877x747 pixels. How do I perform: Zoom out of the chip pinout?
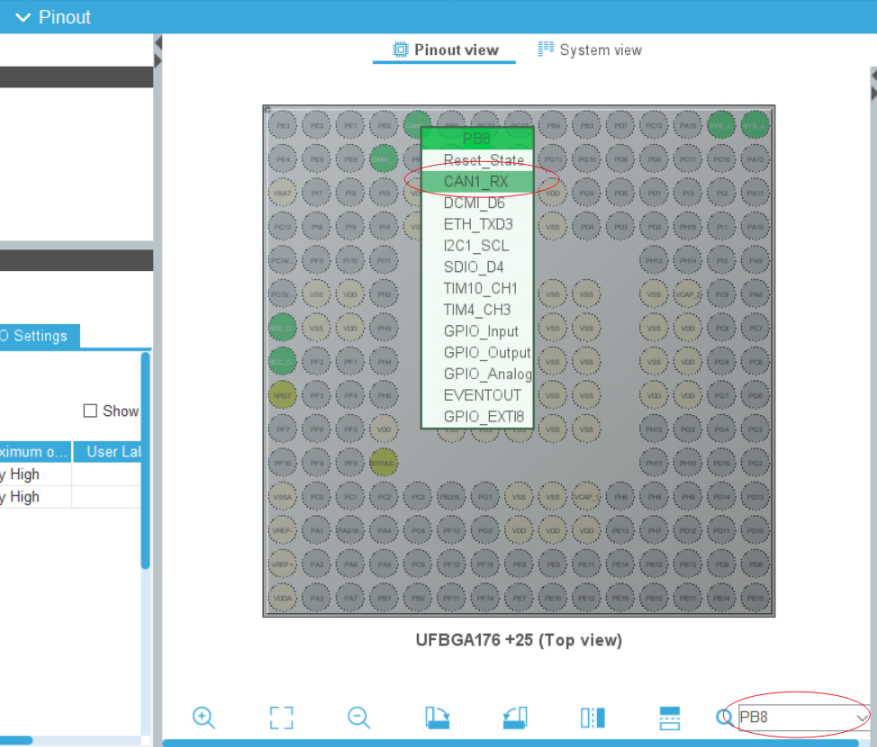(x=359, y=717)
